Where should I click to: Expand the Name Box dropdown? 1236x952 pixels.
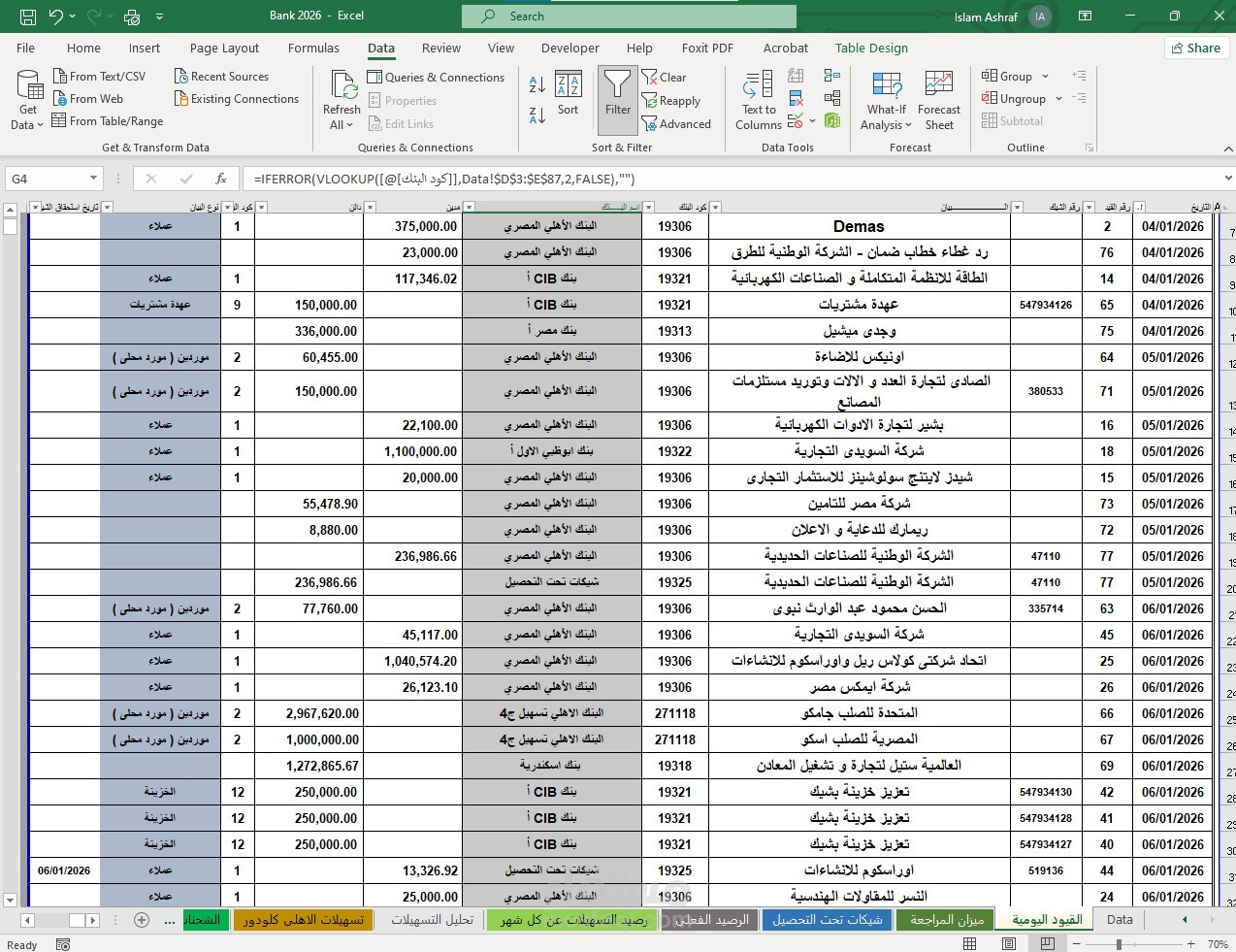pos(93,179)
